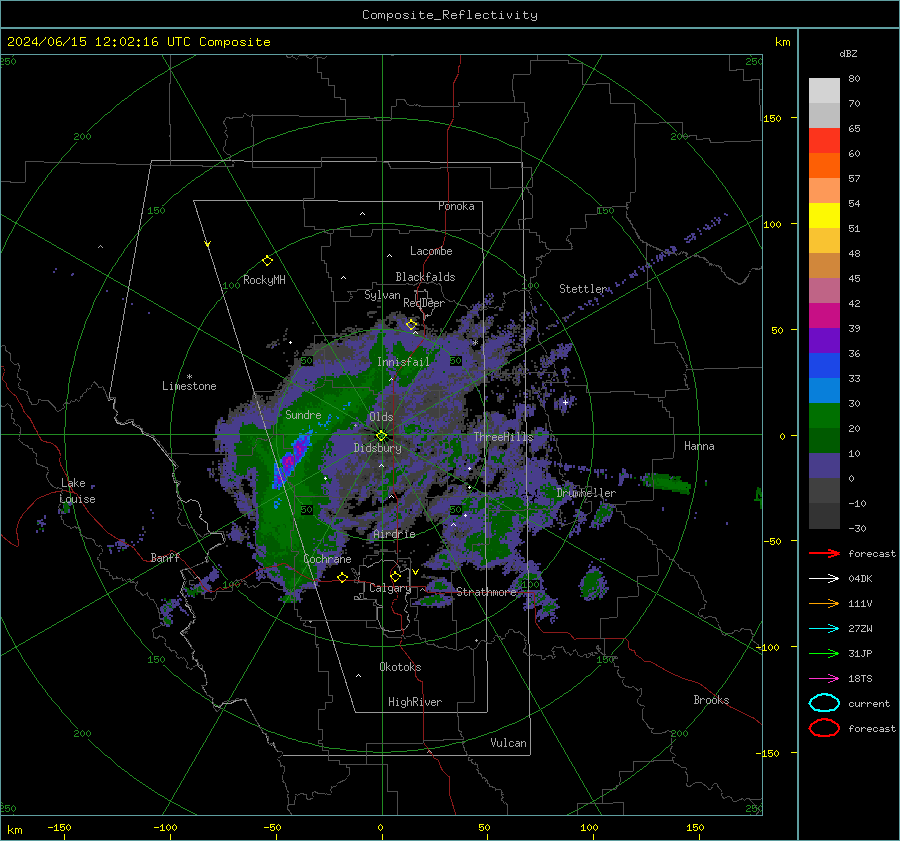Click the Cochrane city label
Viewport: 900px width, 841px height.
[x=327, y=559]
